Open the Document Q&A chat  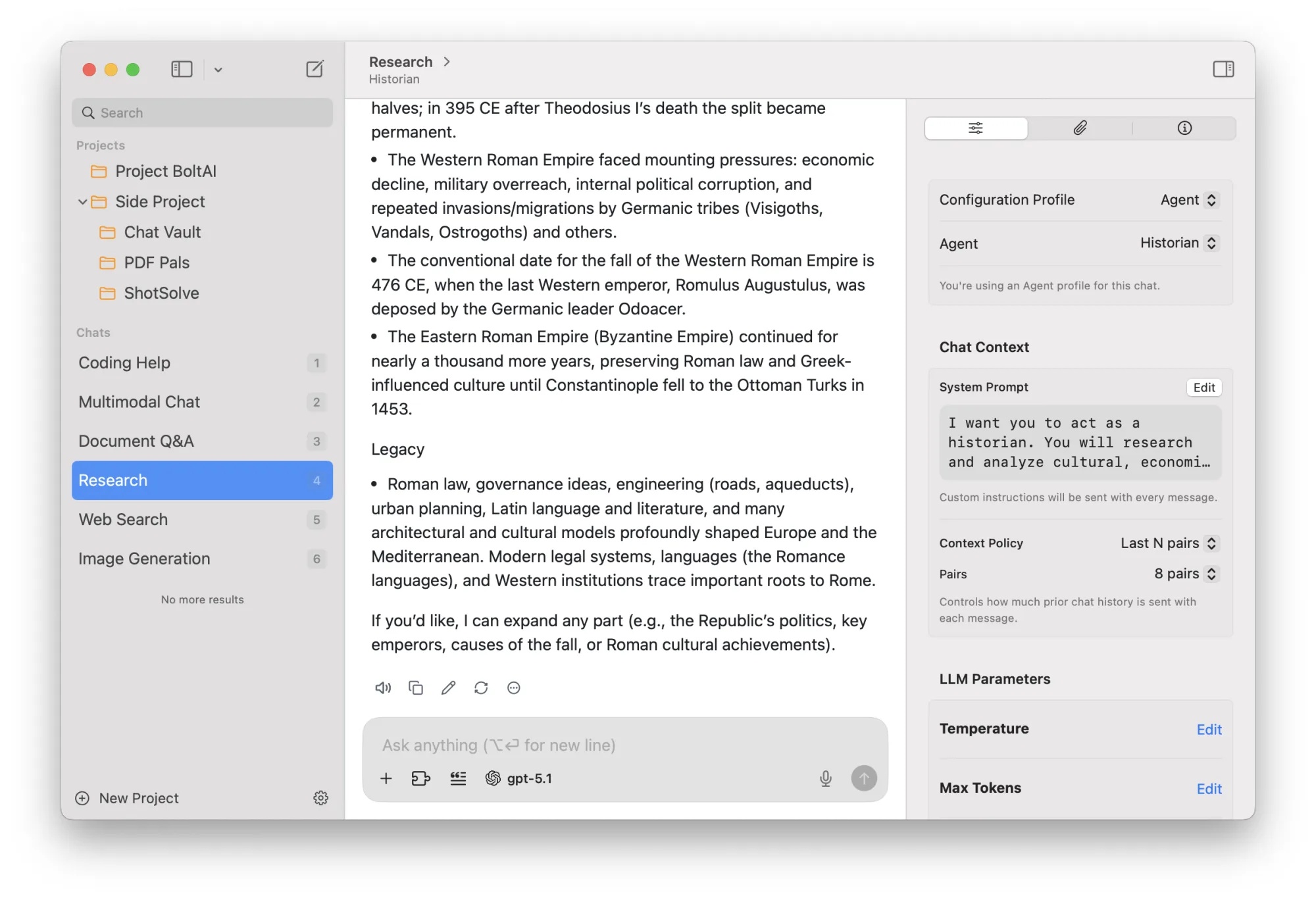pyautogui.click(x=202, y=441)
